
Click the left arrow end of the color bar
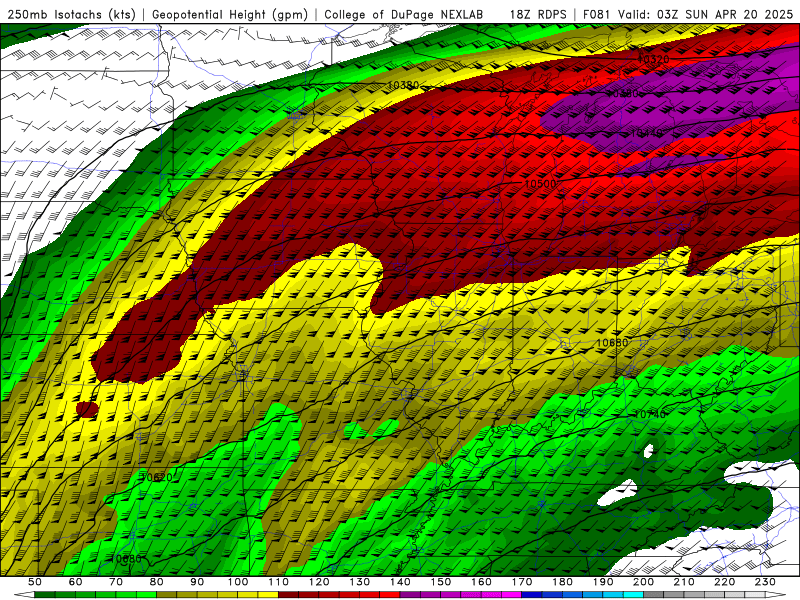[x=24, y=595]
